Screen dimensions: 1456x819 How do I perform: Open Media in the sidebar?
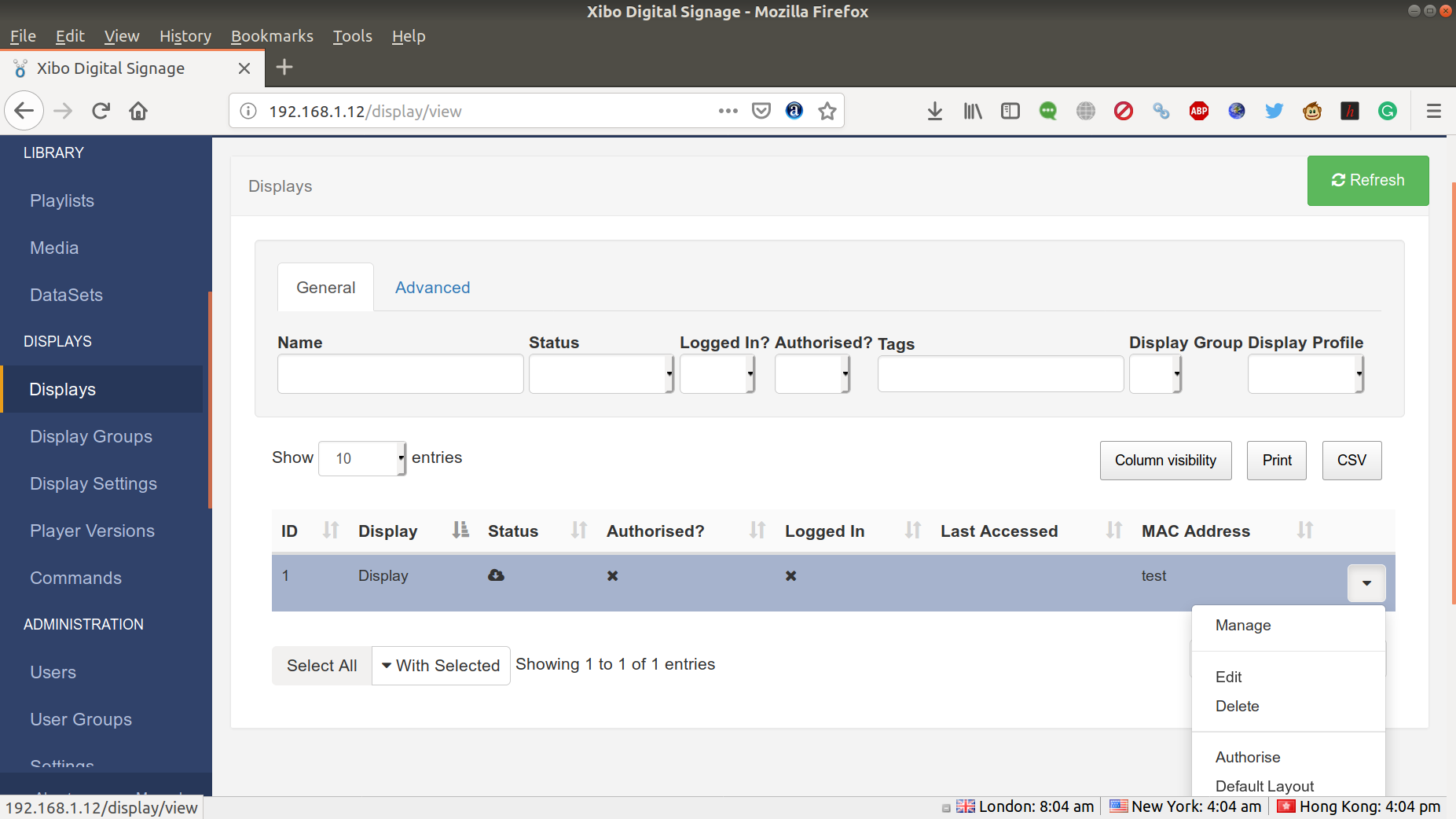pyautogui.click(x=54, y=248)
